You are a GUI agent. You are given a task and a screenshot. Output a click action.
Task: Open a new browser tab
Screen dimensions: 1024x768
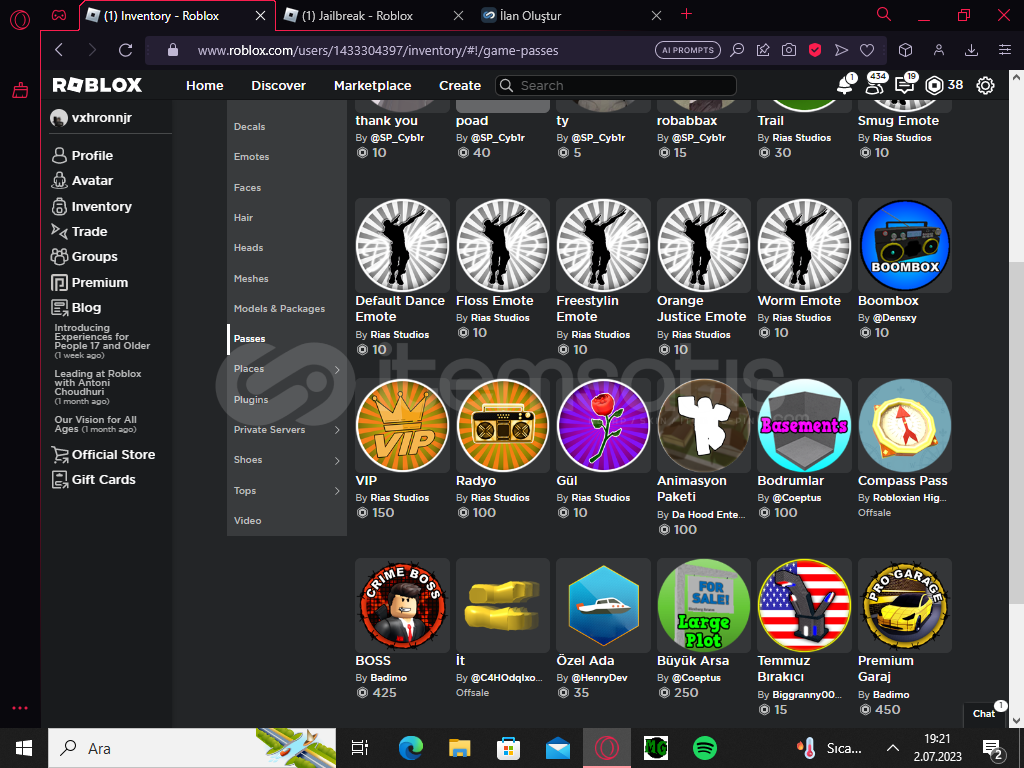[686, 14]
